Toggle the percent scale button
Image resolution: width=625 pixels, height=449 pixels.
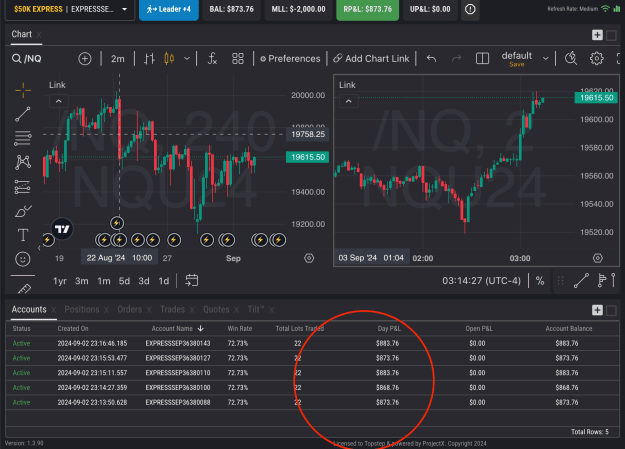click(x=540, y=281)
